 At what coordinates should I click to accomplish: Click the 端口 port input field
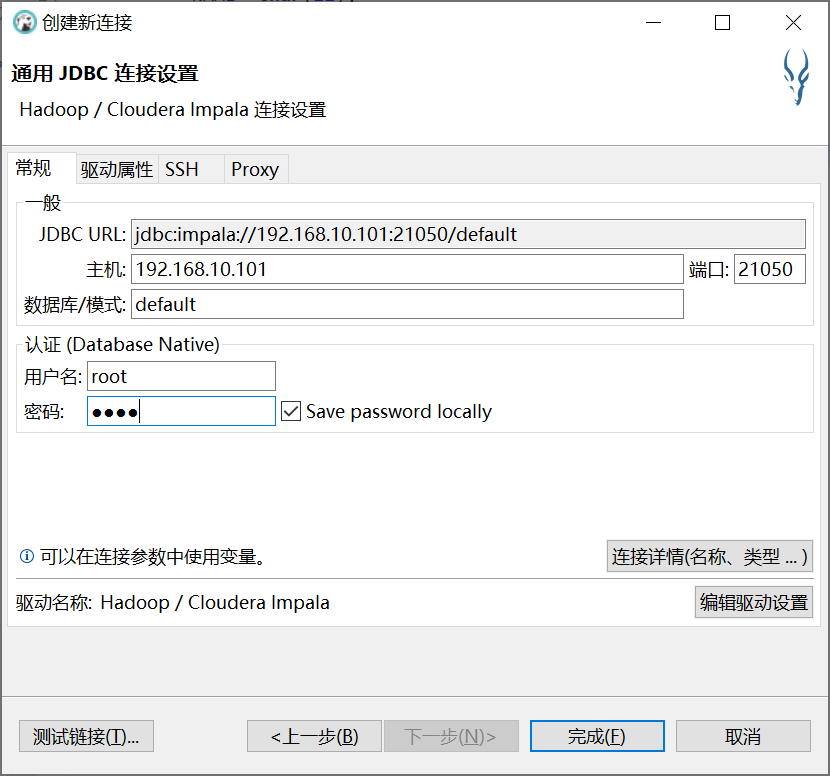point(769,269)
